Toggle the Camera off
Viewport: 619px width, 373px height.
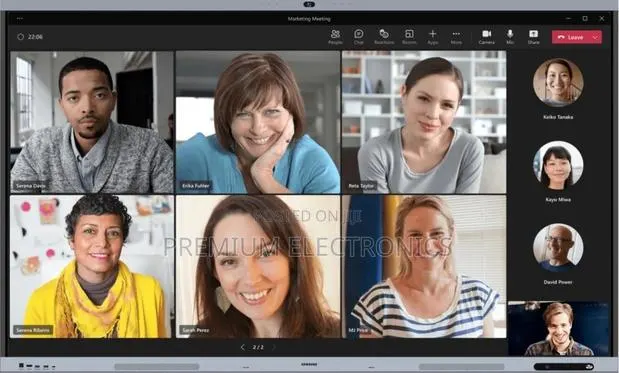tap(486, 37)
